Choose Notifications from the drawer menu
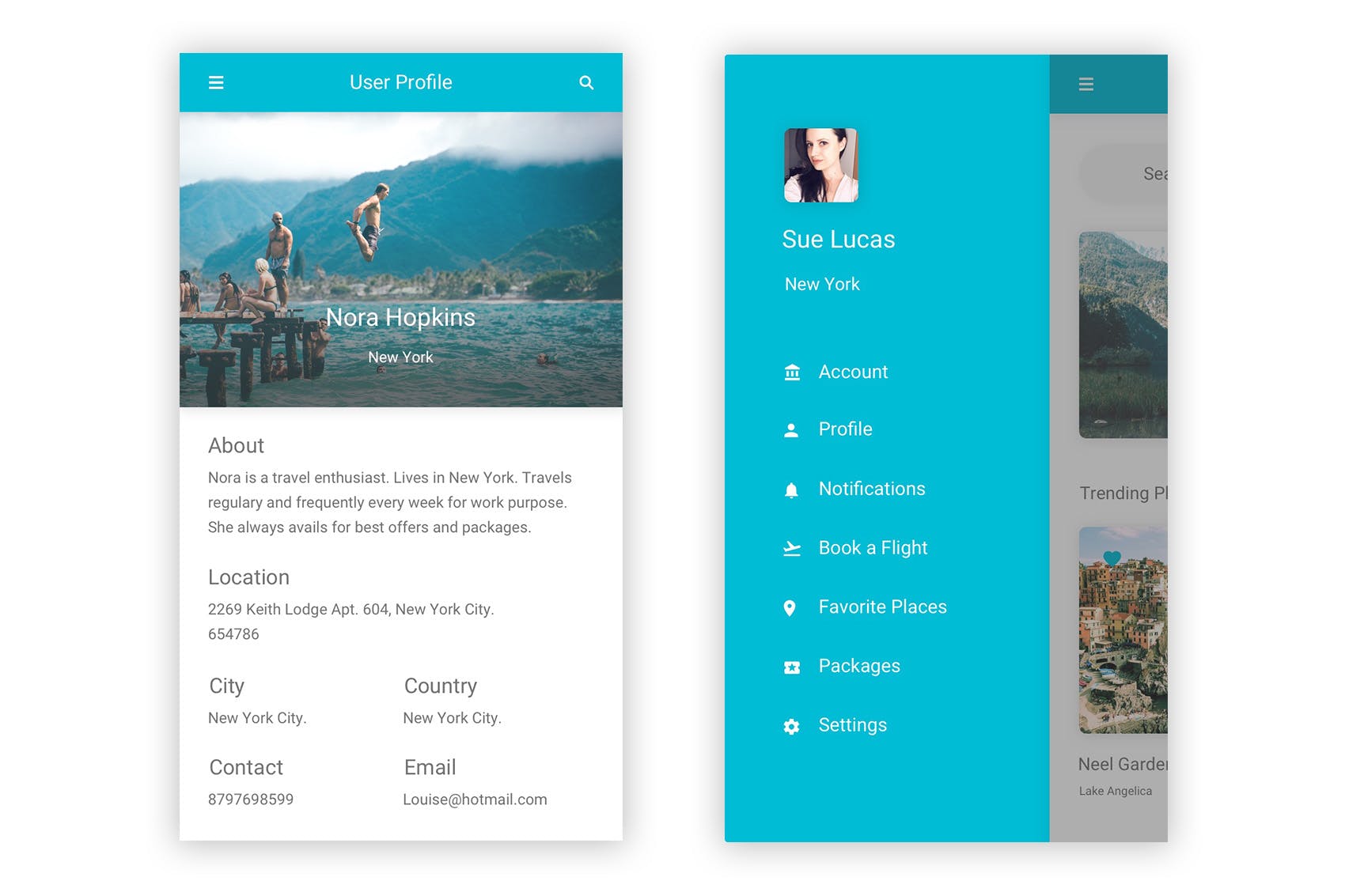The width and height of the screenshot is (1345, 896). coord(872,488)
